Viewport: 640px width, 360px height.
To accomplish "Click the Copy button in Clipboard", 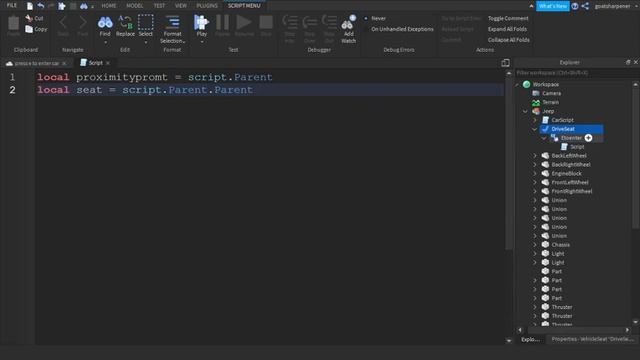I will tap(36, 29).
